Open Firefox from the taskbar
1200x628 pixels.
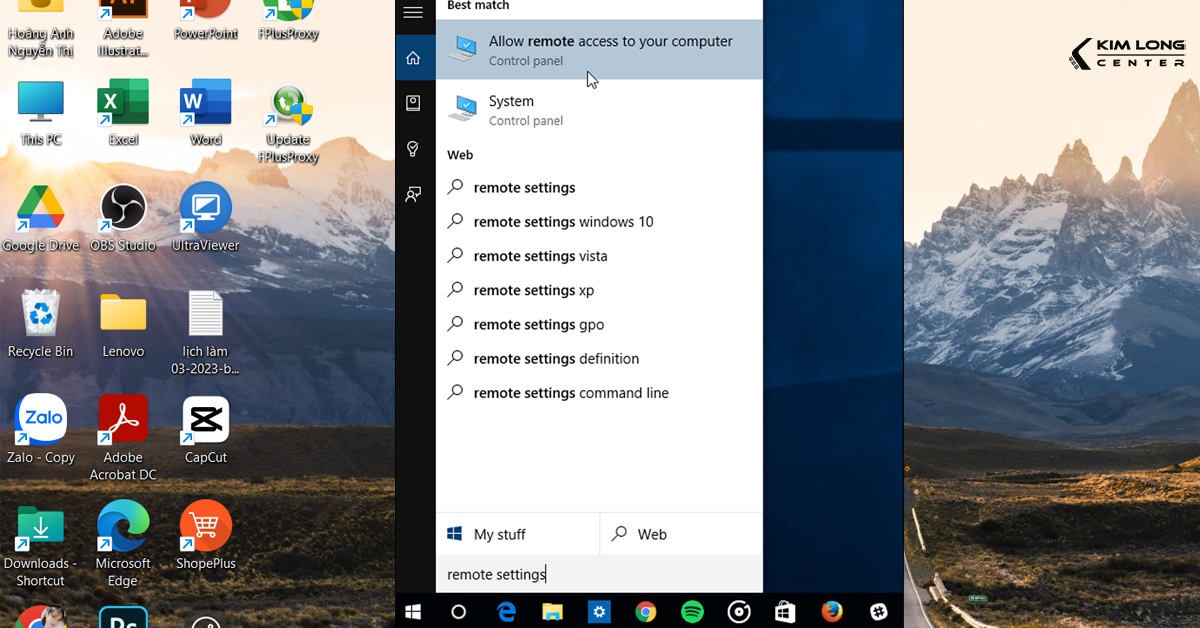coord(831,611)
